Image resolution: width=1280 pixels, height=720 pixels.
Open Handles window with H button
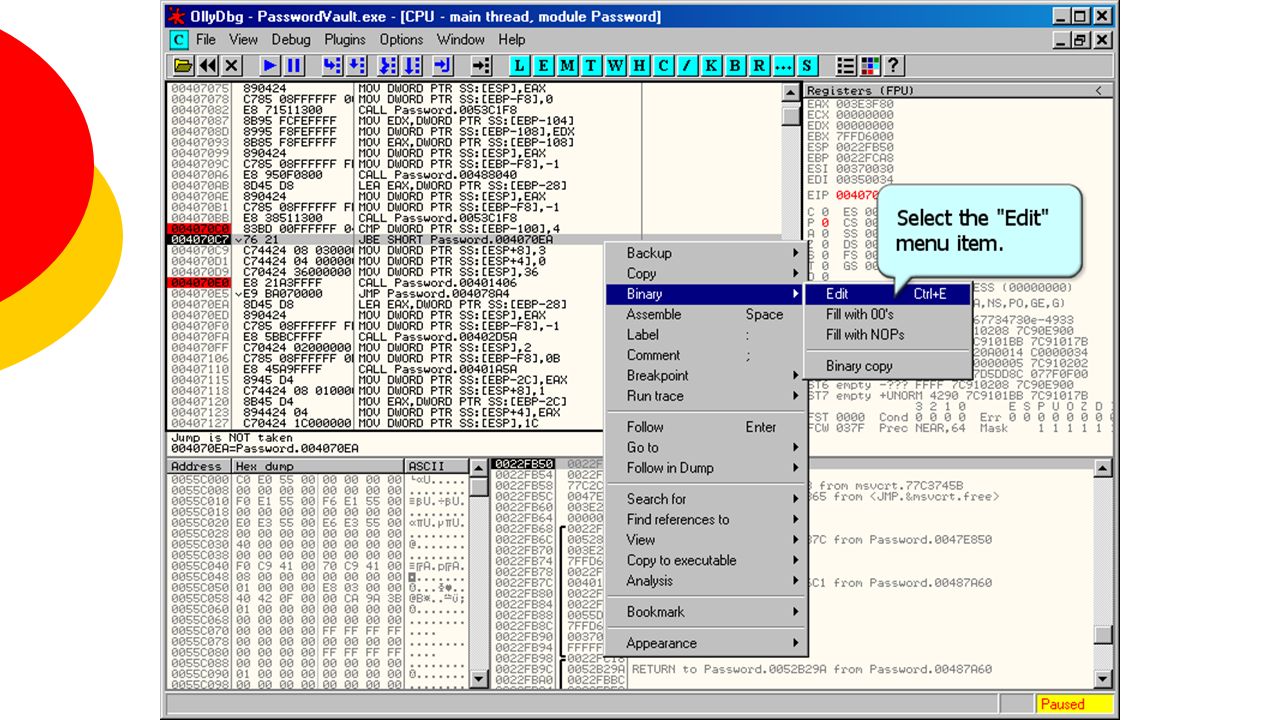pos(640,66)
